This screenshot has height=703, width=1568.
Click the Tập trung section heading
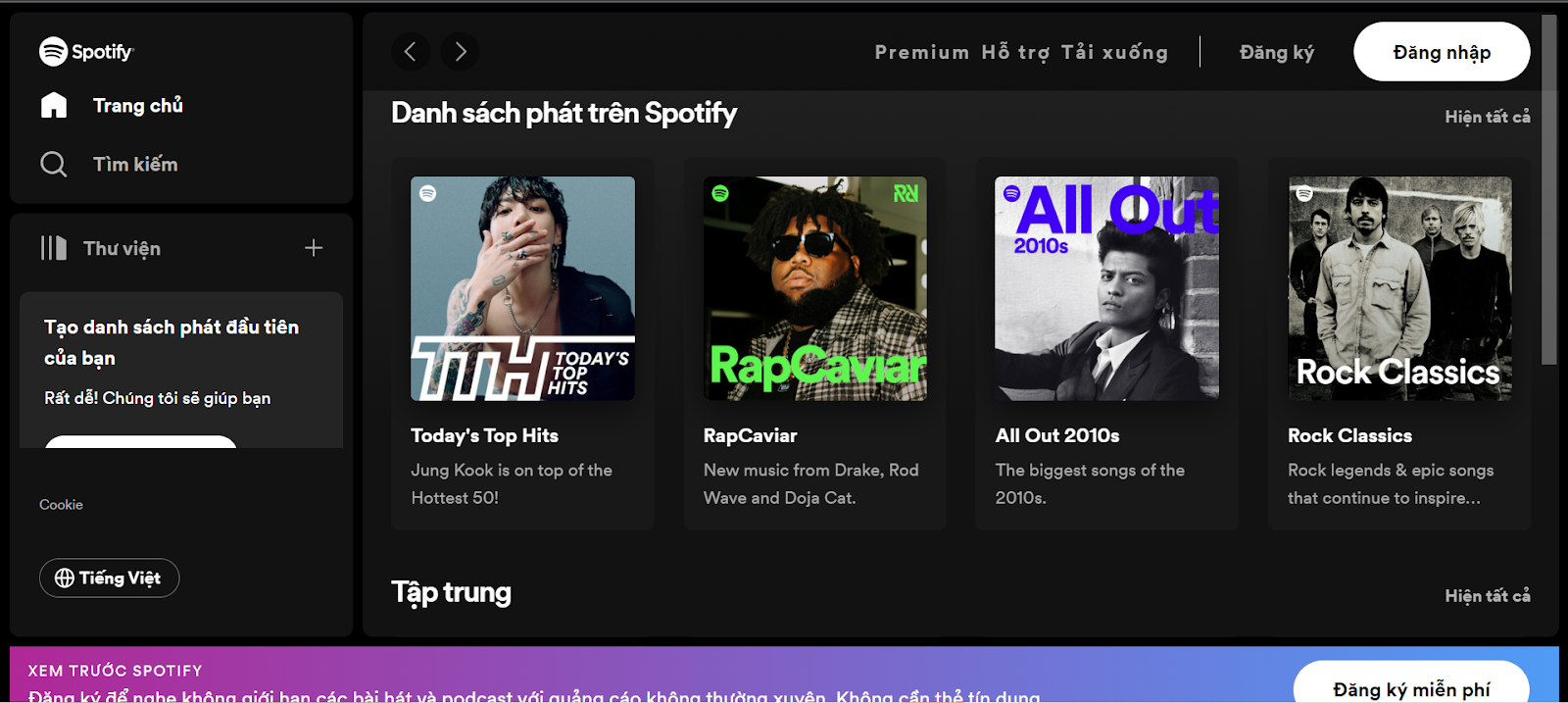[x=451, y=592]
